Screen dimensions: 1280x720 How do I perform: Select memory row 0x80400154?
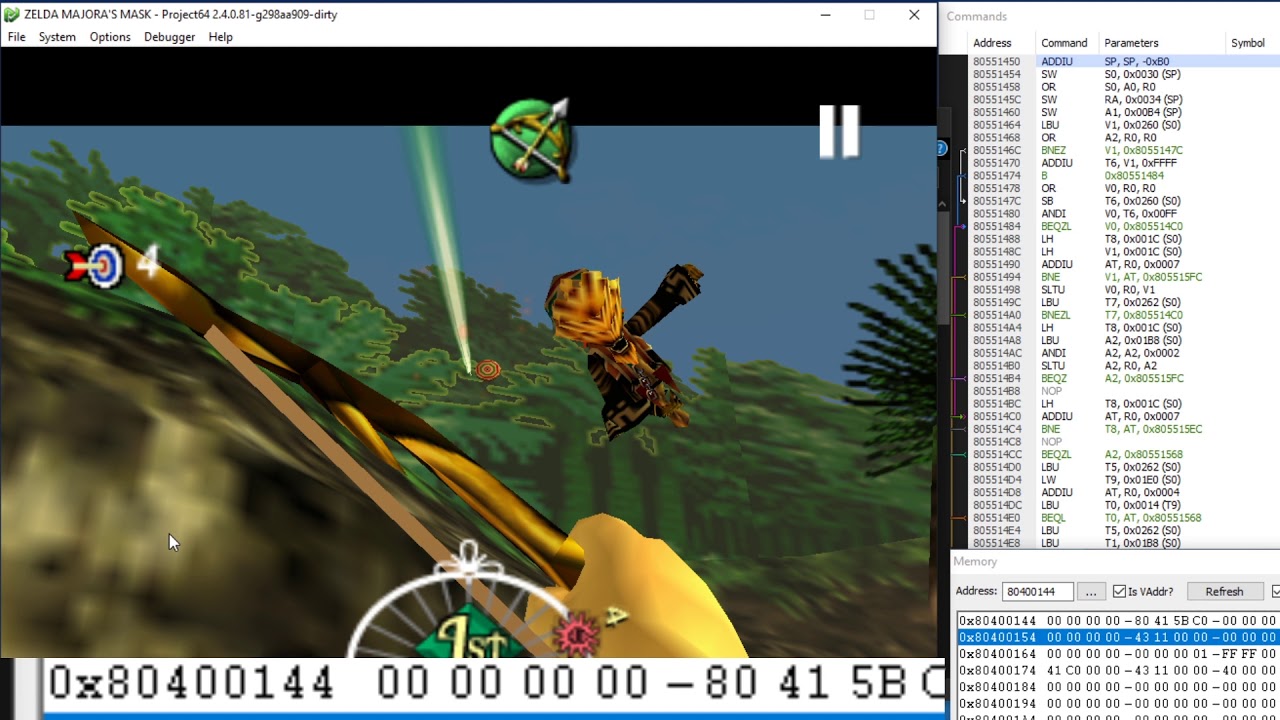[x=1118, y=638]
